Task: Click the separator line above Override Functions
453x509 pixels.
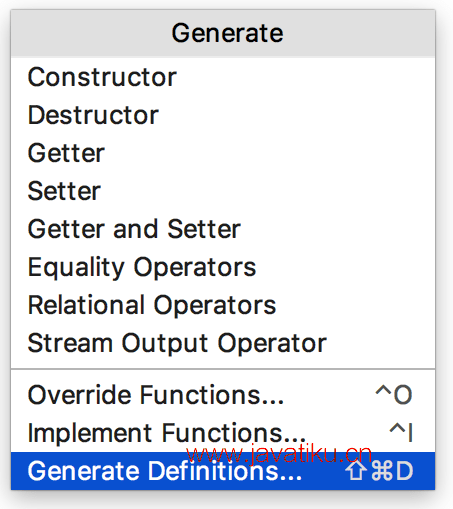Action: 223,369
